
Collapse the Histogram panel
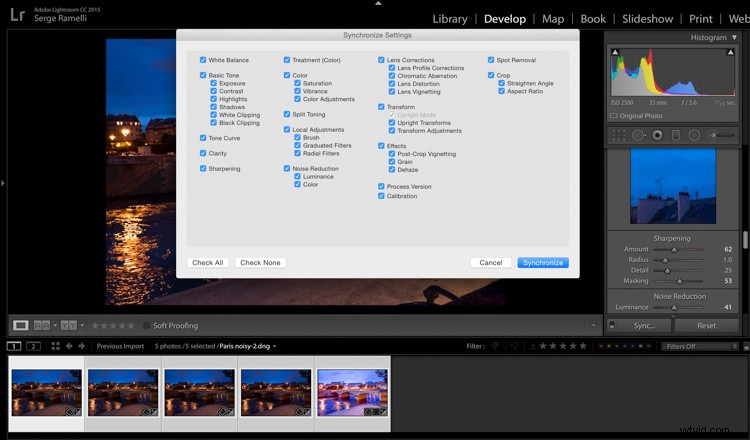[737, 37]
